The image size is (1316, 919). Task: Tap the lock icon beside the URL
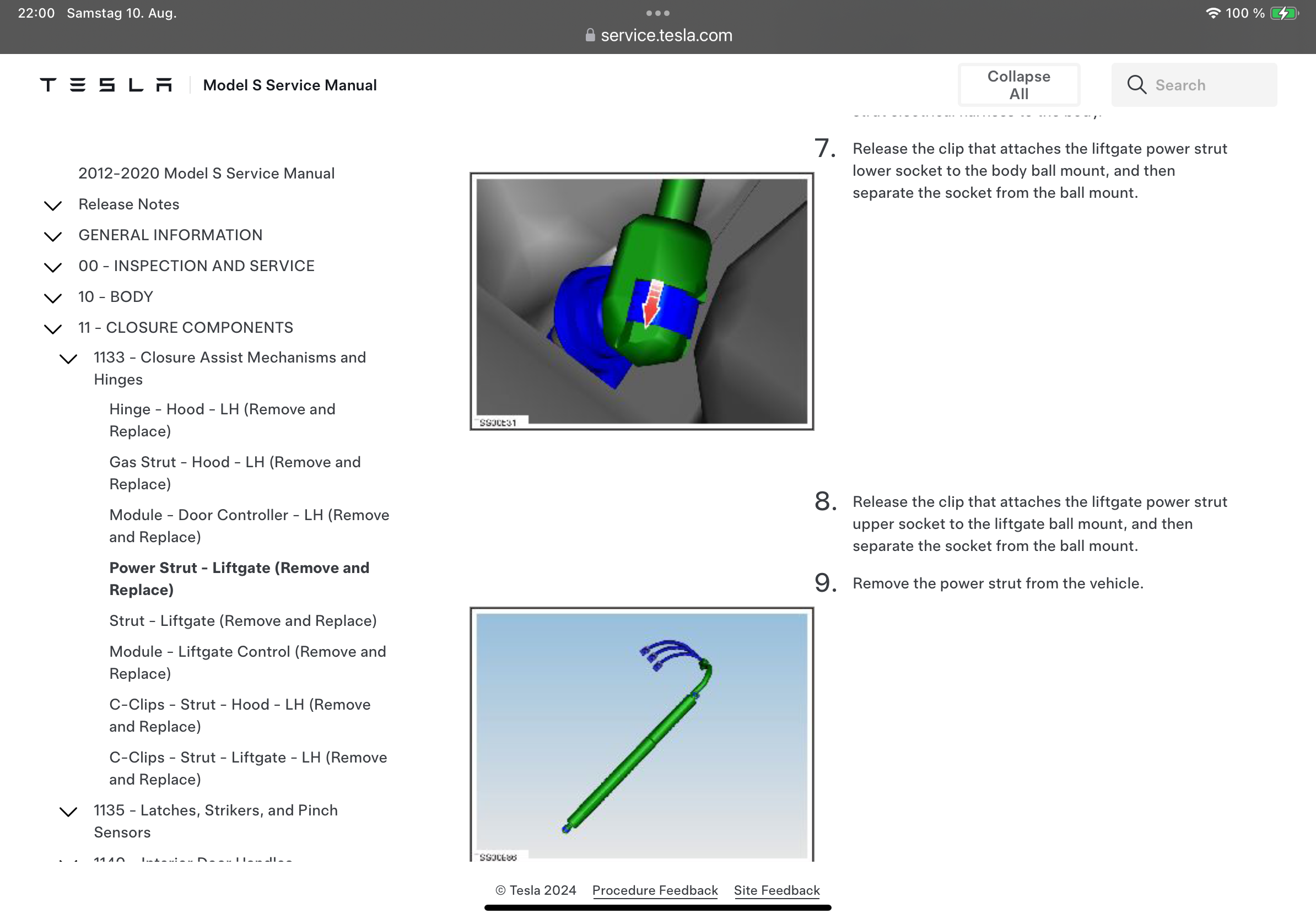590,35
